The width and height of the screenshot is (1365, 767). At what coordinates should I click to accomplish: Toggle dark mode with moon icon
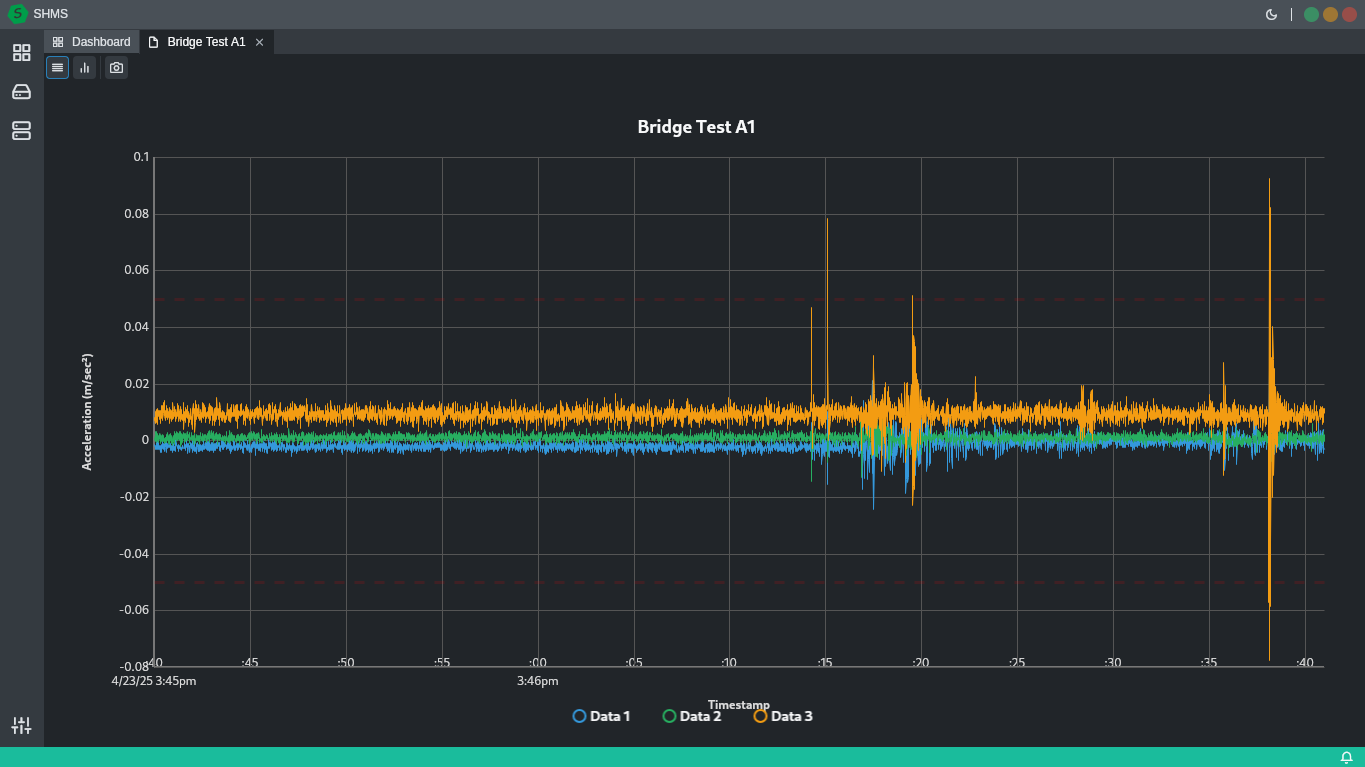click(x=1271, y=14)
